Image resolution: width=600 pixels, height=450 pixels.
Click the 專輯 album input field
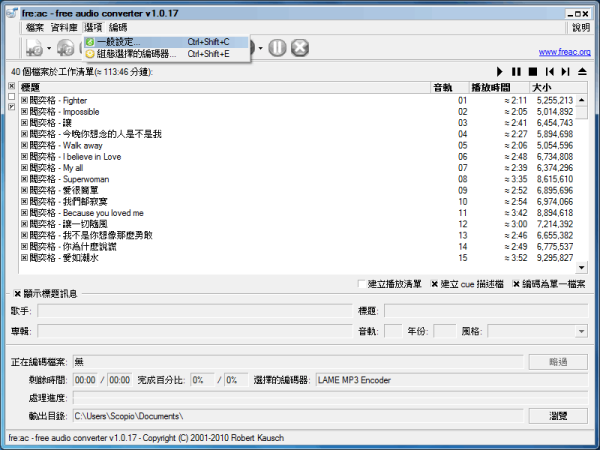click(x=195, y=331)
